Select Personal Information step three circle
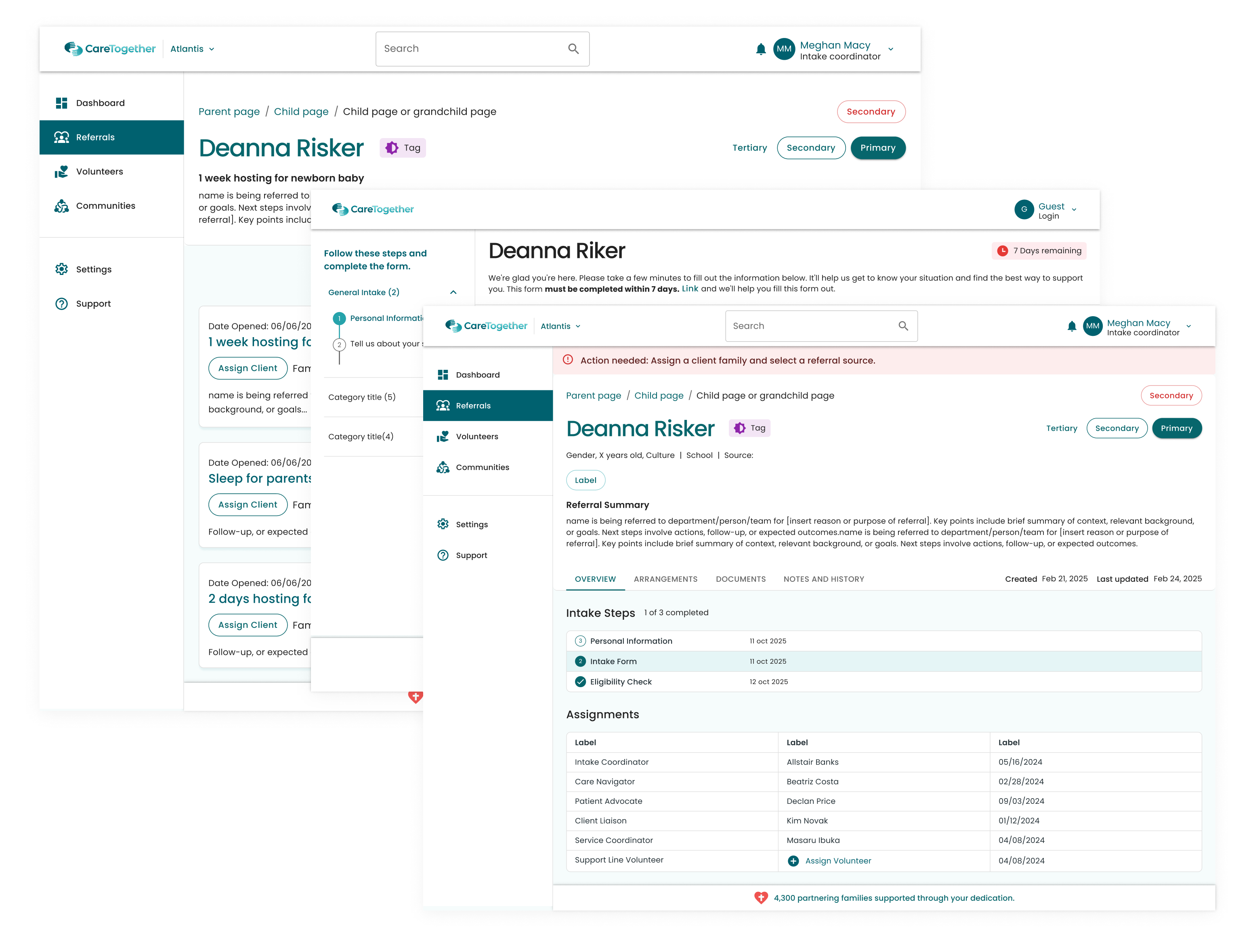The width and height of the screenshot is (1255, 952). 580,641
